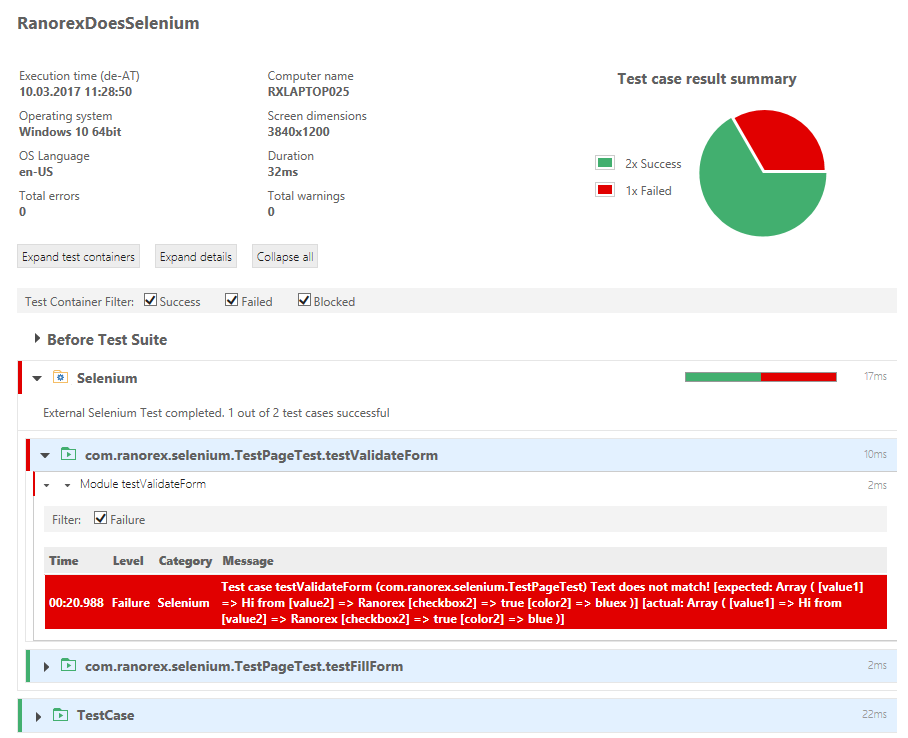The height and width of the screenshot is (738, 908).
Task: Collapse second small arrow beside Module testValidateForm
Action: pyautogui.click(x=67, y=485)
